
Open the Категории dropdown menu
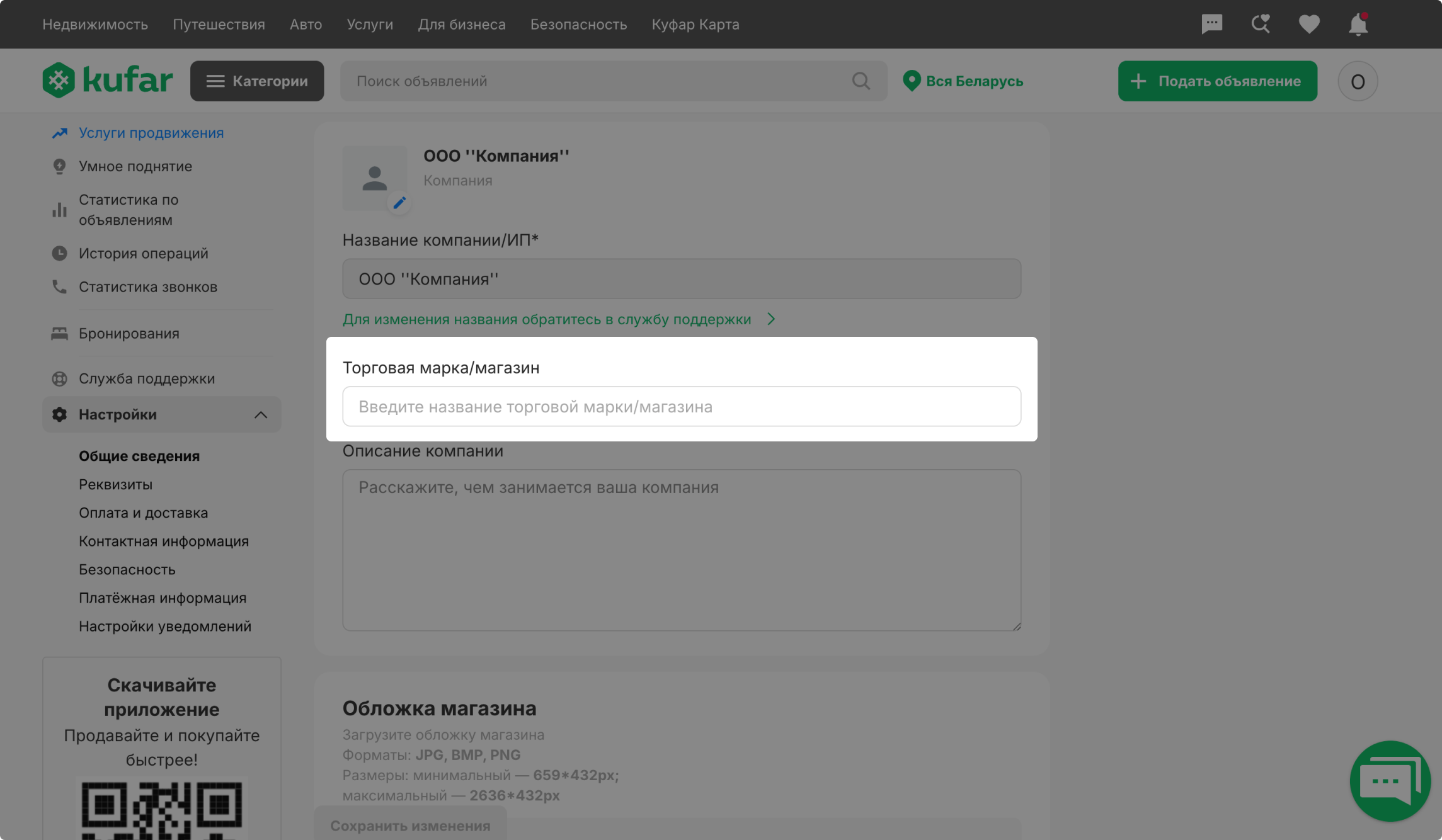click(257, 81)
